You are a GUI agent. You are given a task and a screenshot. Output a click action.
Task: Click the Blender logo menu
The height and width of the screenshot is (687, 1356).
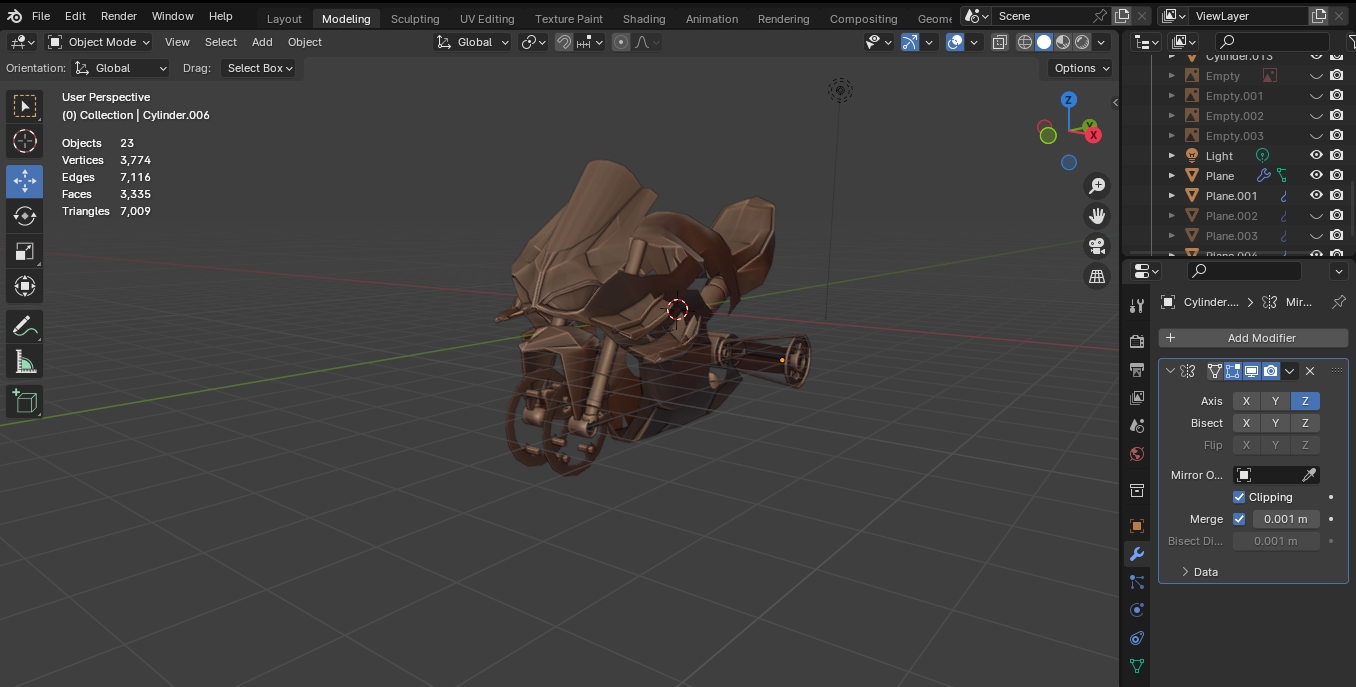[x=14, y=16]
